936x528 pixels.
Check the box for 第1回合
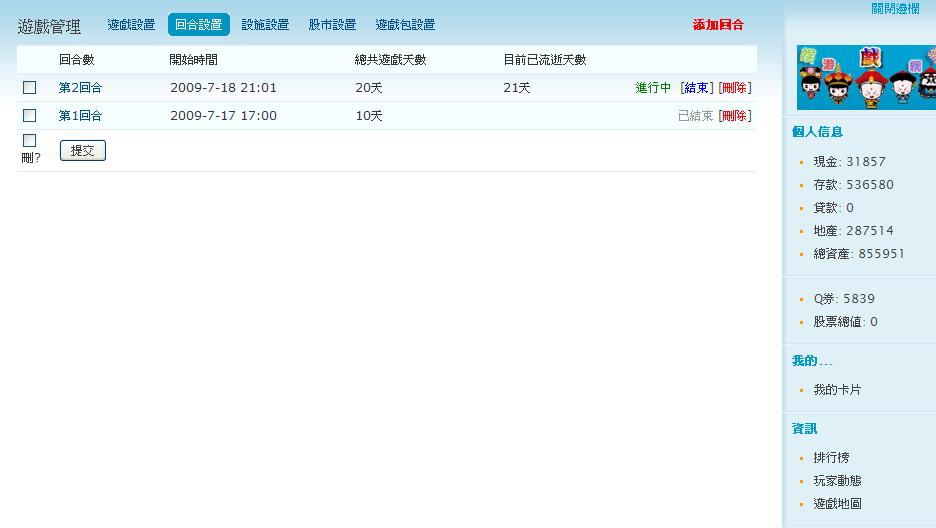tap(29, 116)
